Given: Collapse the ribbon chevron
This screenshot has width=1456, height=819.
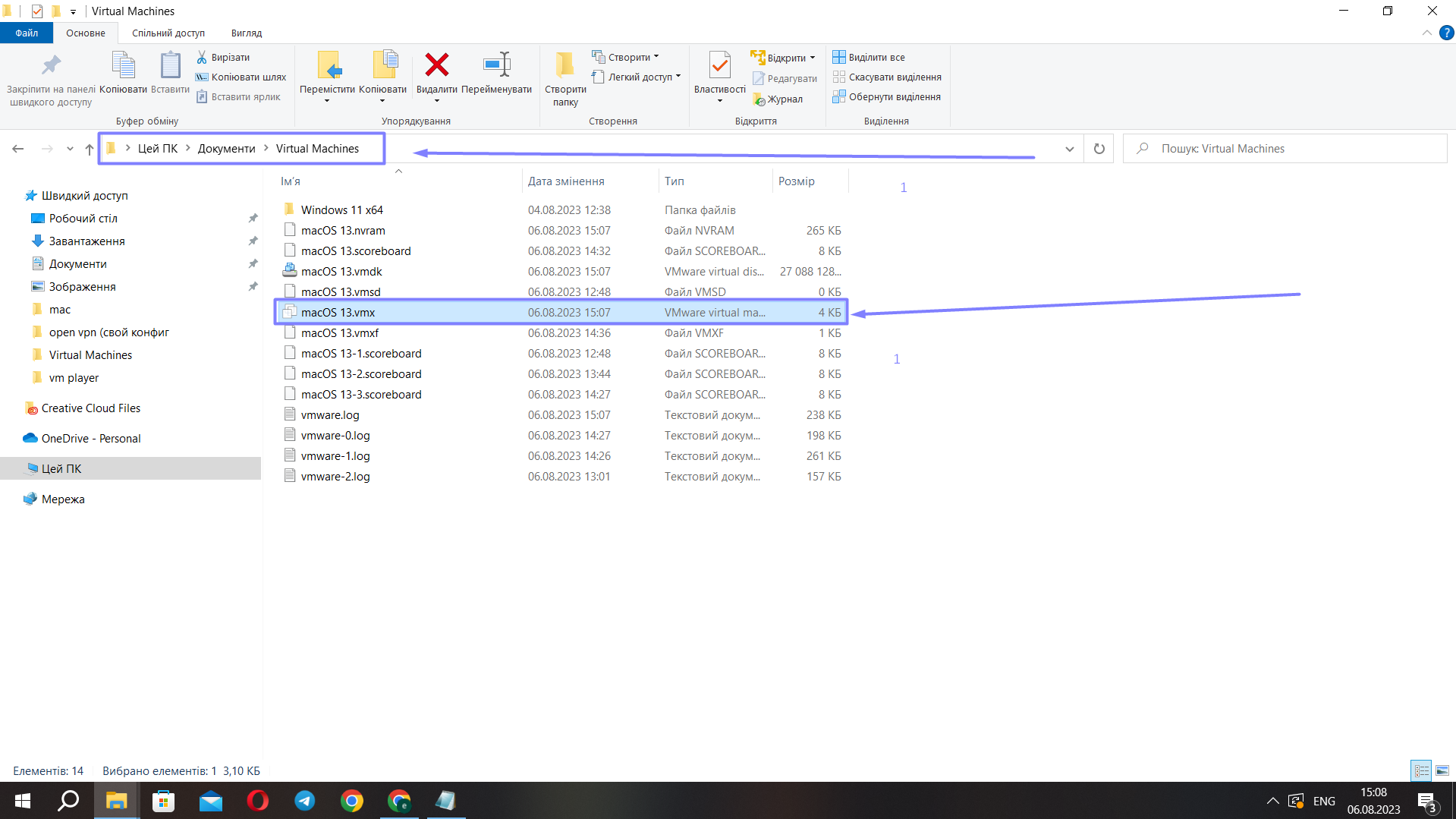Looking at the screenshot, I should (1426, 33).
